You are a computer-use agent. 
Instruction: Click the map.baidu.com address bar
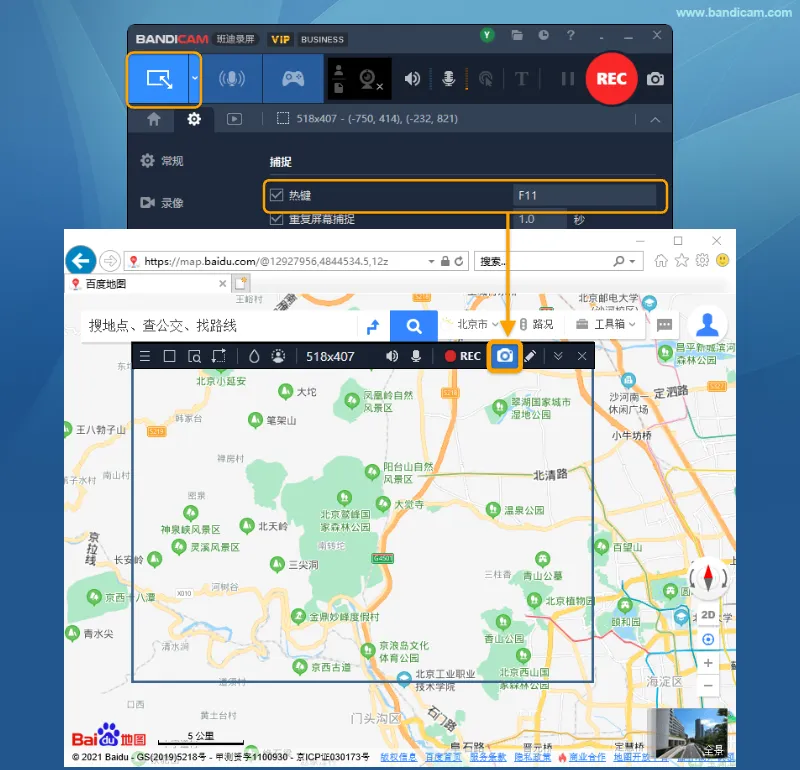pyautogui.click(x=276, y=261)
